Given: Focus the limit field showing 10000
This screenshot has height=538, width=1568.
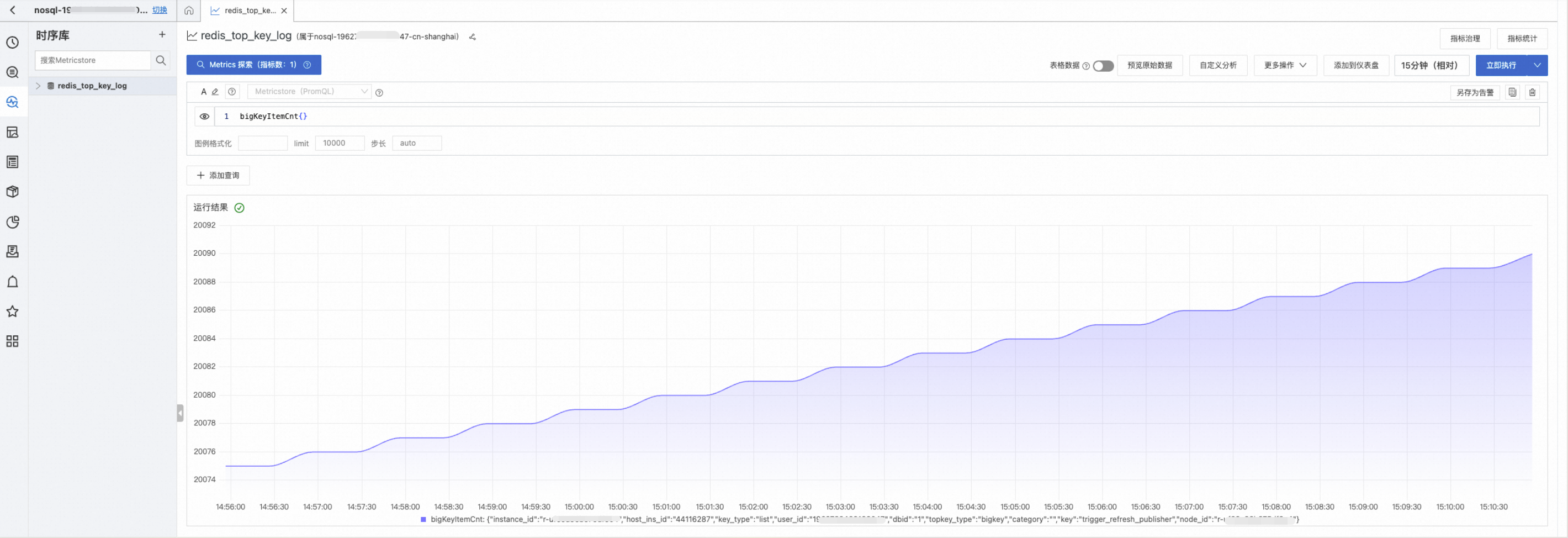Looking at the screenshot, I should click(x=340, y=143).
